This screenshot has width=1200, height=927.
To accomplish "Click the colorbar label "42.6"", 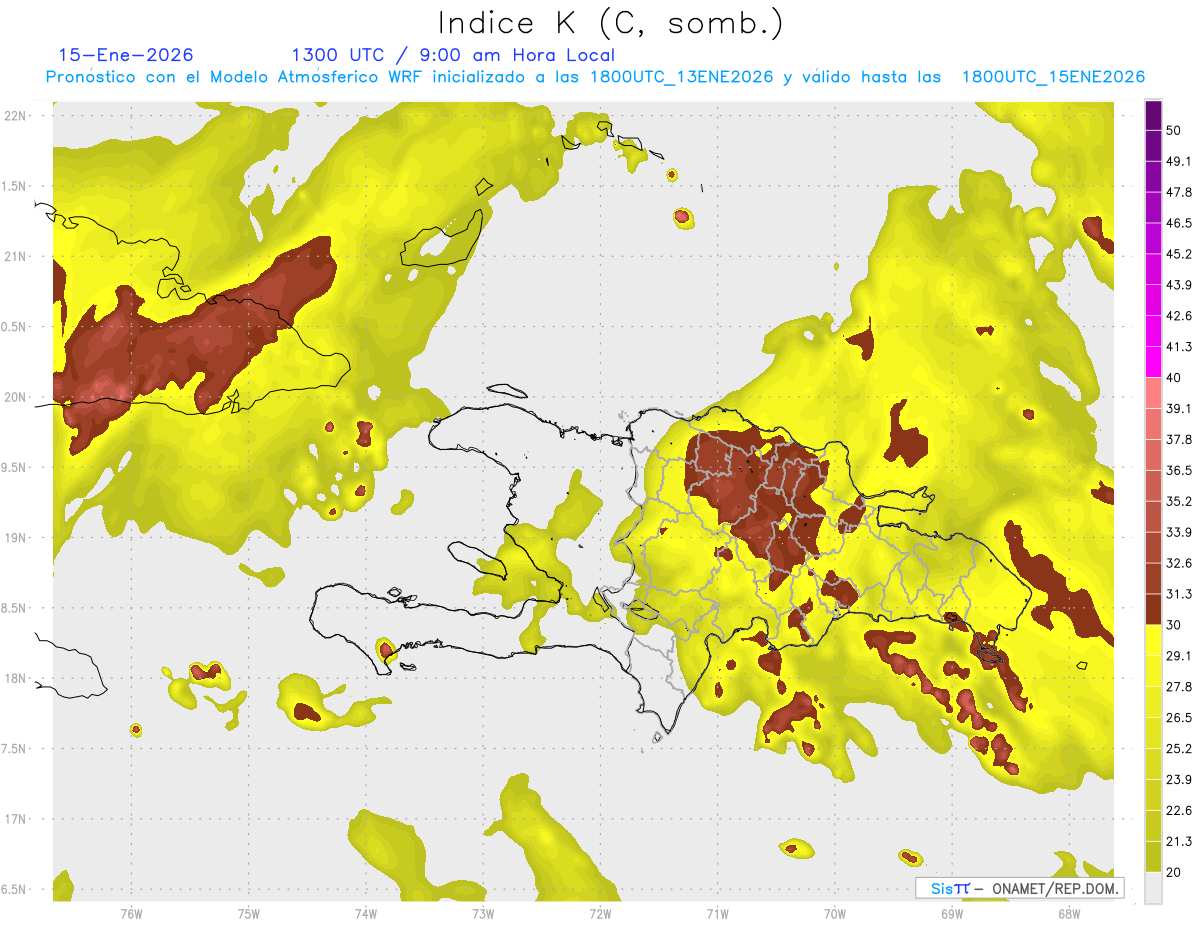I will point(1179,316).
